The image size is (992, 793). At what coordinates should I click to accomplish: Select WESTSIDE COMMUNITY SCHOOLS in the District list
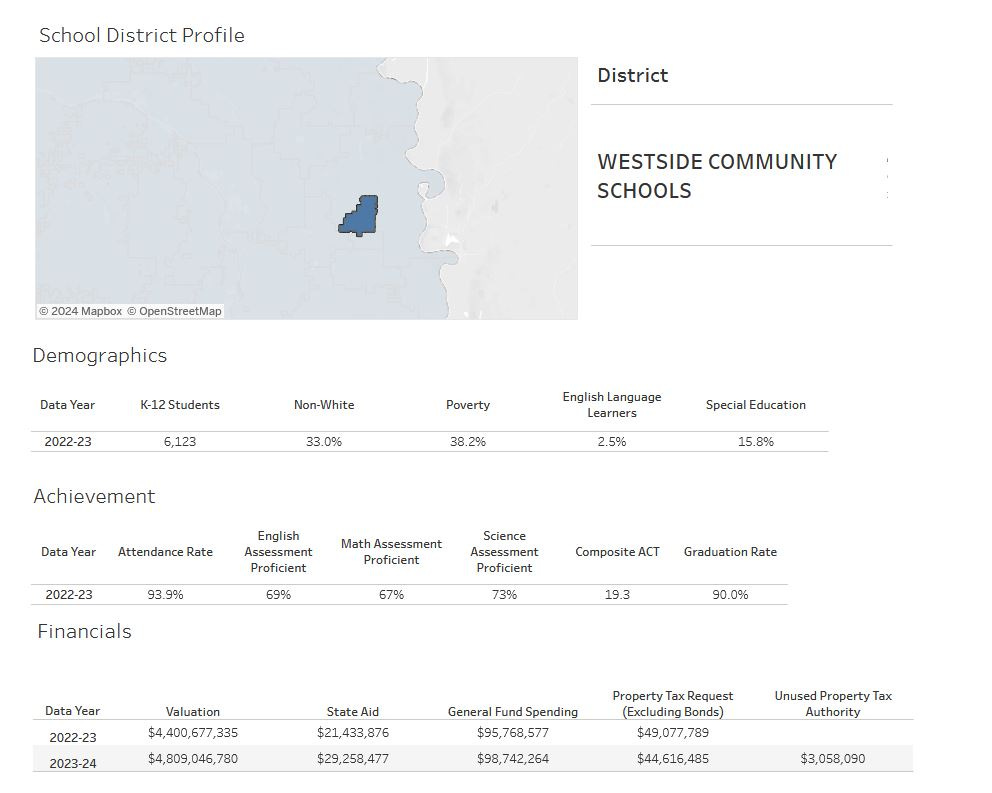point(717,176)
